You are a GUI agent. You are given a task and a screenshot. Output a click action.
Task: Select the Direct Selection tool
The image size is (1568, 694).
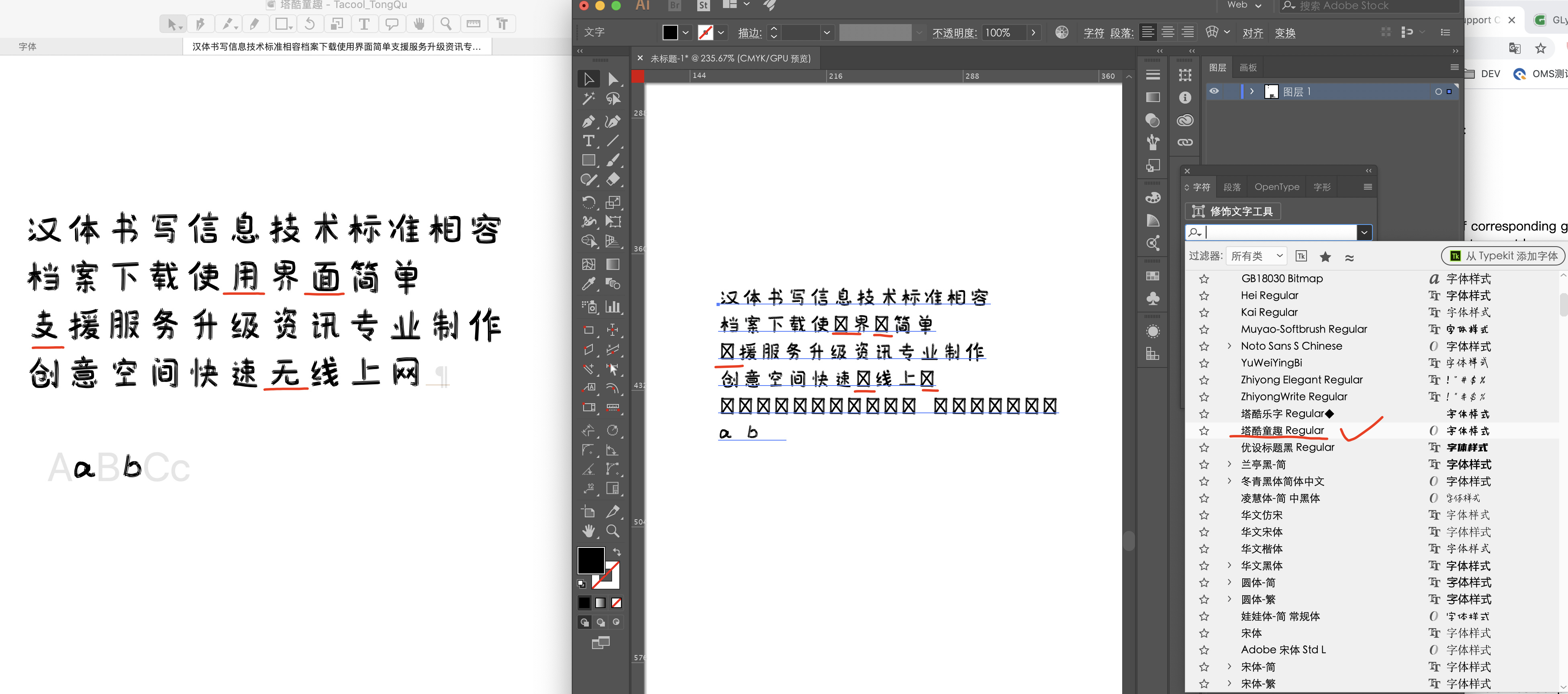click(x=613, y=79)
